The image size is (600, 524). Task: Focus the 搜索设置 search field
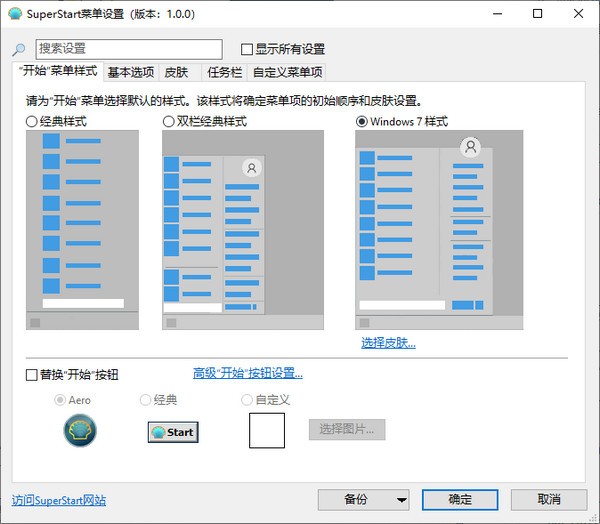(x=129, y=49)
